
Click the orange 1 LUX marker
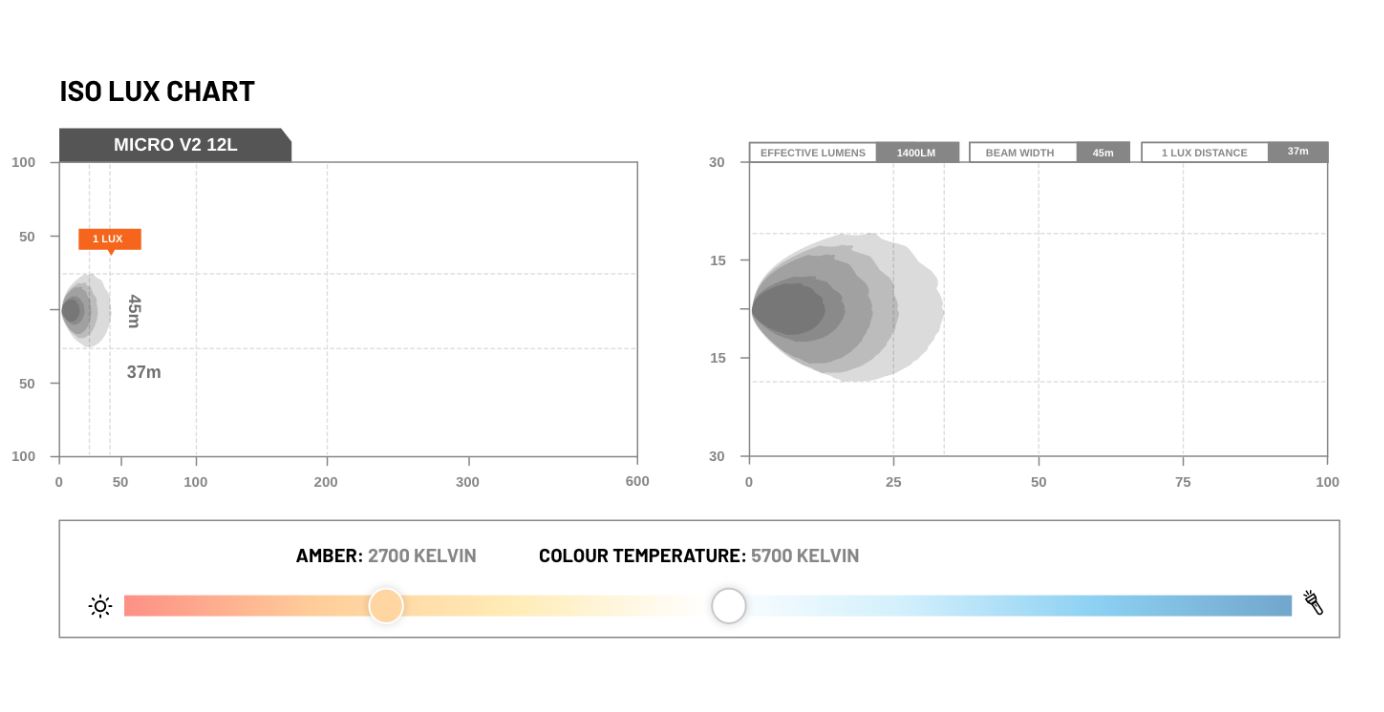[109, 240]
